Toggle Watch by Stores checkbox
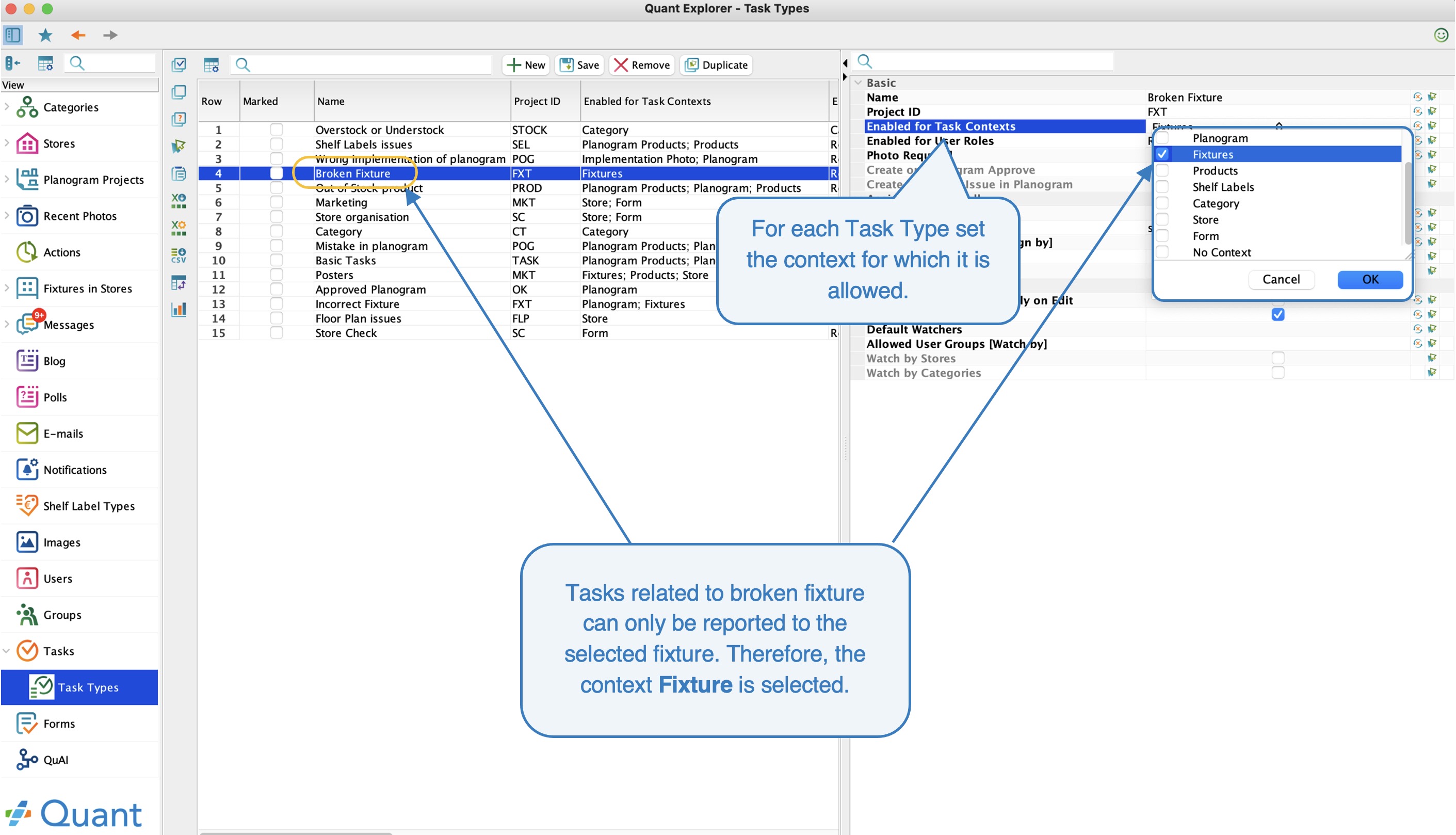Screen dimensions: 1456x835 (1277, 359)
